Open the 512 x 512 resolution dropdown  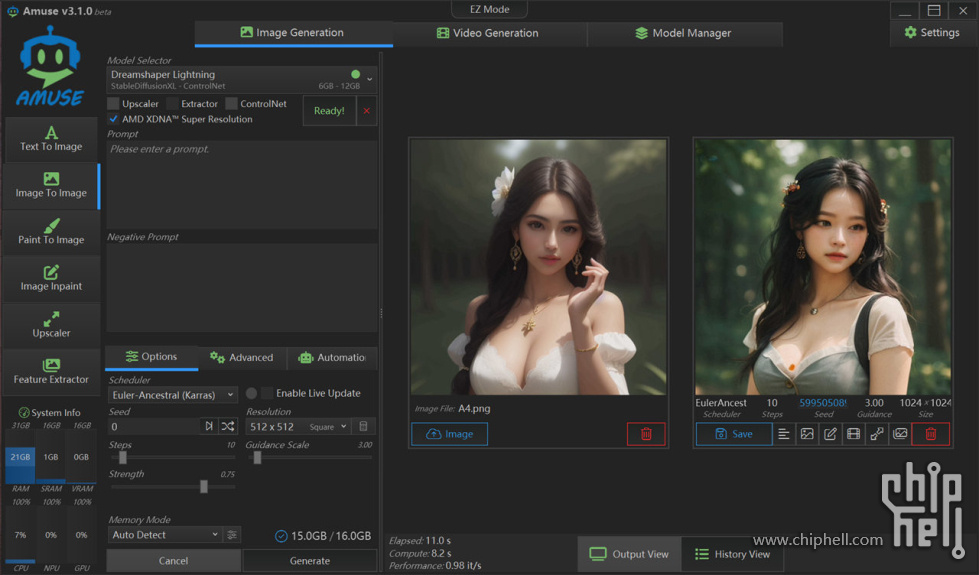298,426
